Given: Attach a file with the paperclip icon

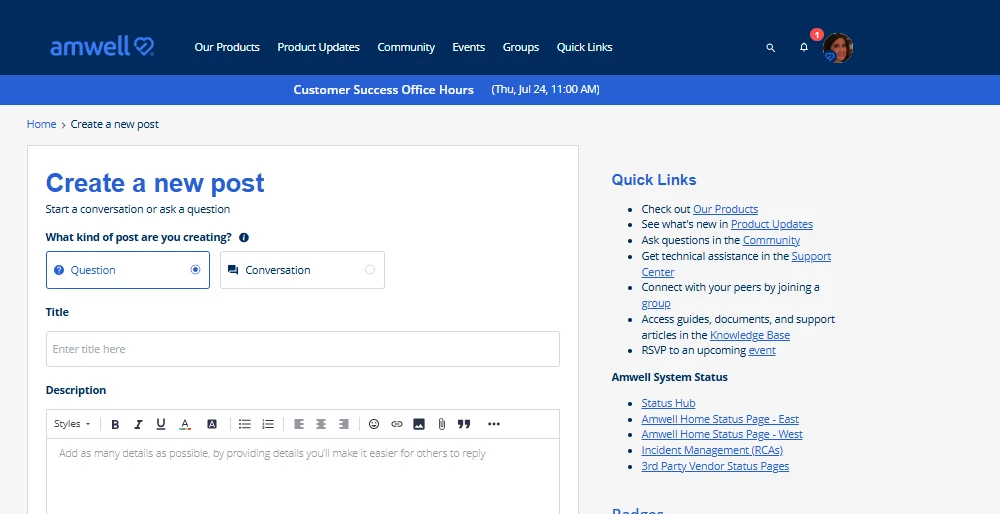Looking at the screenshot, I should tap(441, 424).
